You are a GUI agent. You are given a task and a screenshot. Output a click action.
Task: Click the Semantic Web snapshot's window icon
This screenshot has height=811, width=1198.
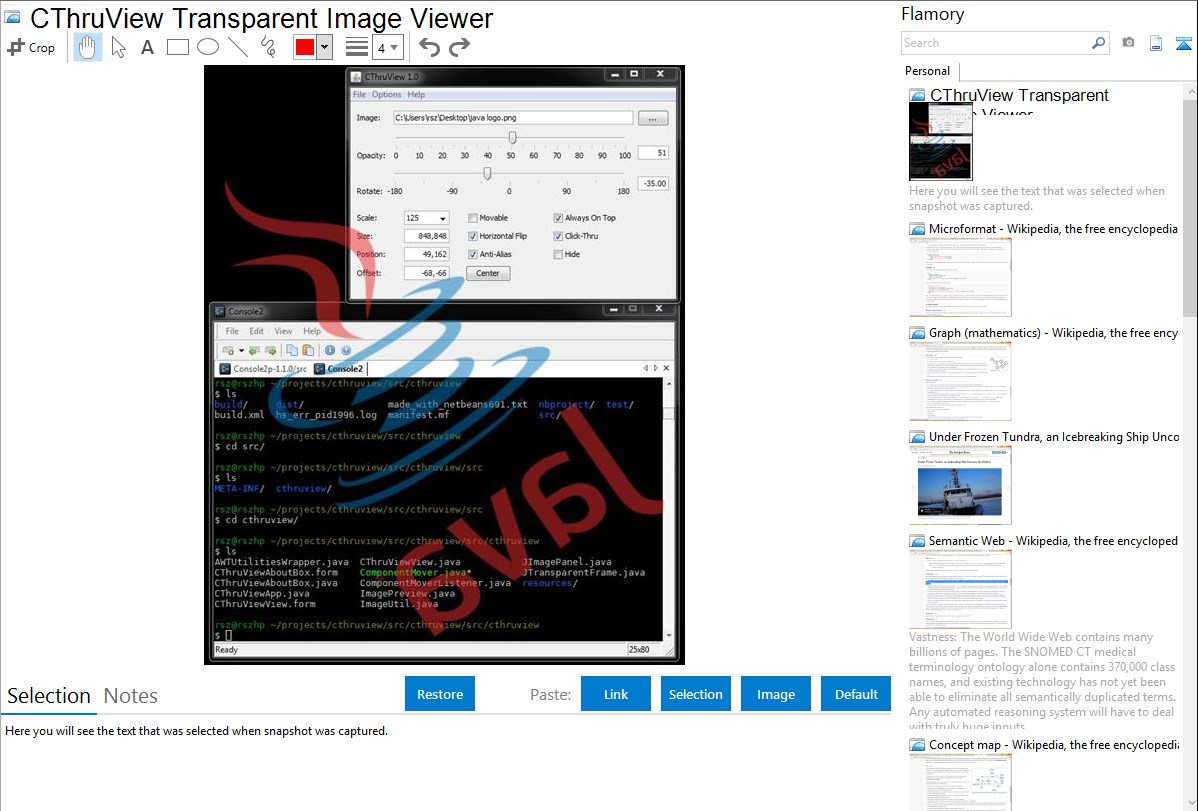pos(917,541)
